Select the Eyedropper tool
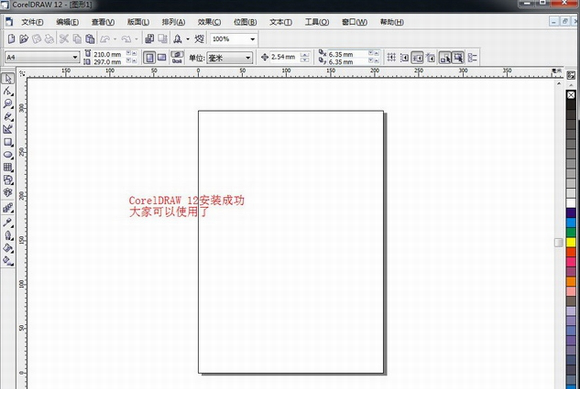The image size is (580, 404). (x=8, y=222)
